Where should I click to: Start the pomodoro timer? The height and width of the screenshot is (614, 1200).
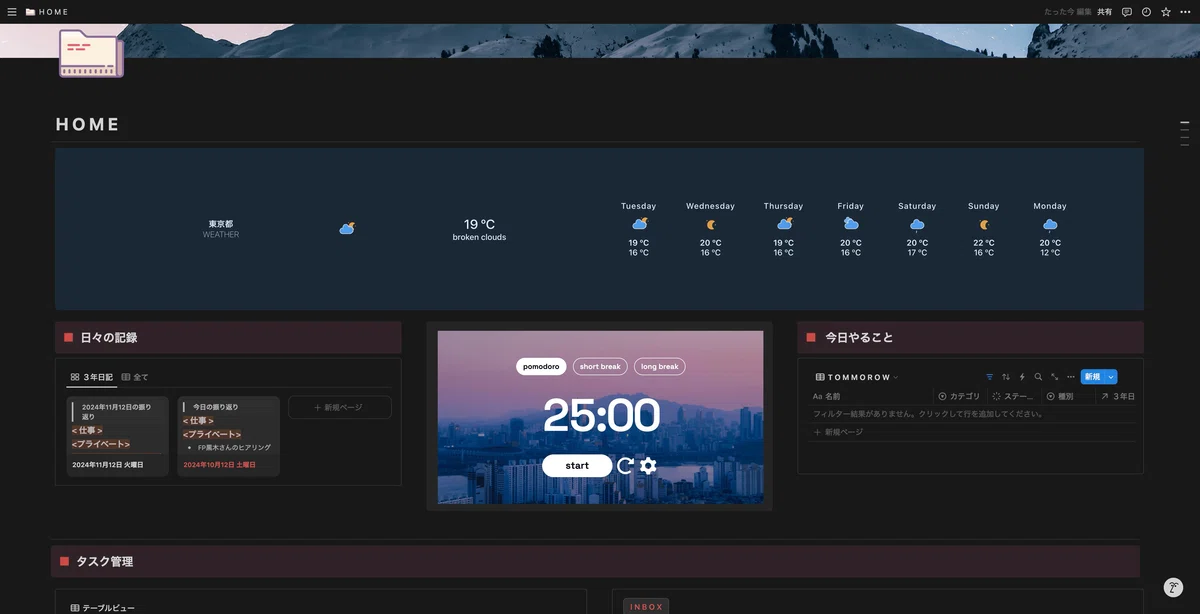(x=577, y=465)
